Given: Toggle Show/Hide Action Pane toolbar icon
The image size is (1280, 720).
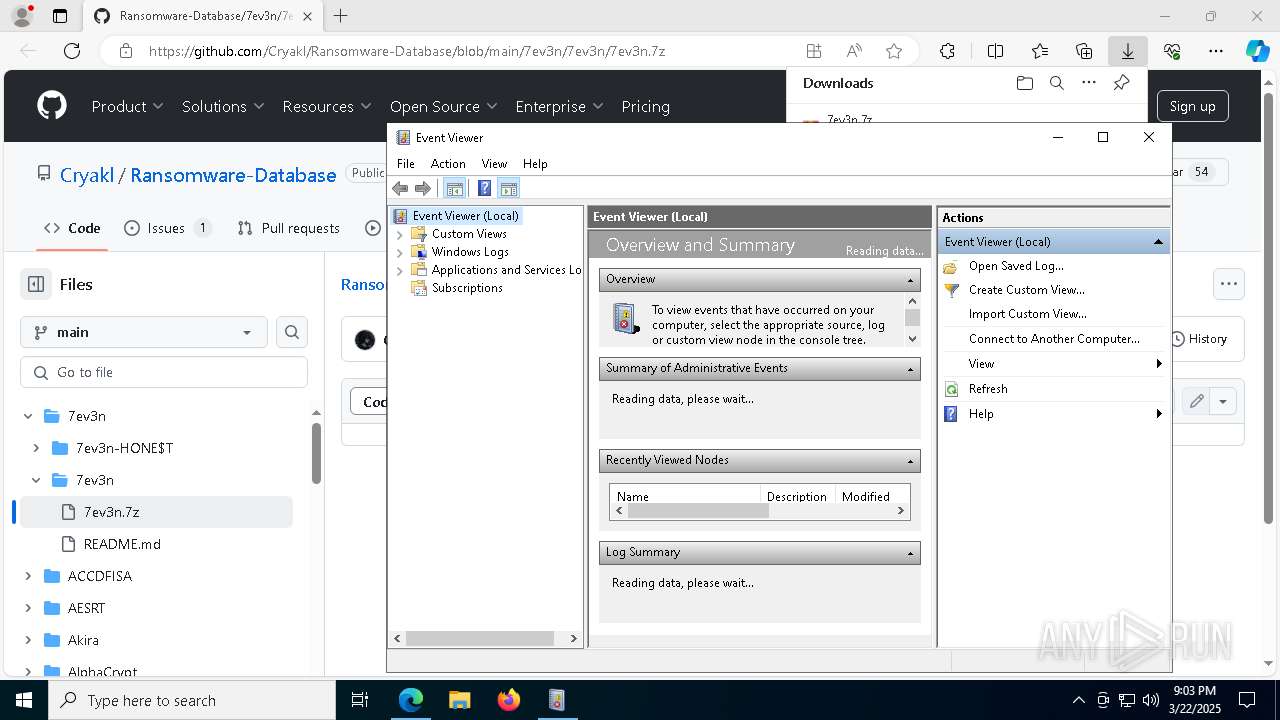Looking at the screenshot, I should point(508,188).
